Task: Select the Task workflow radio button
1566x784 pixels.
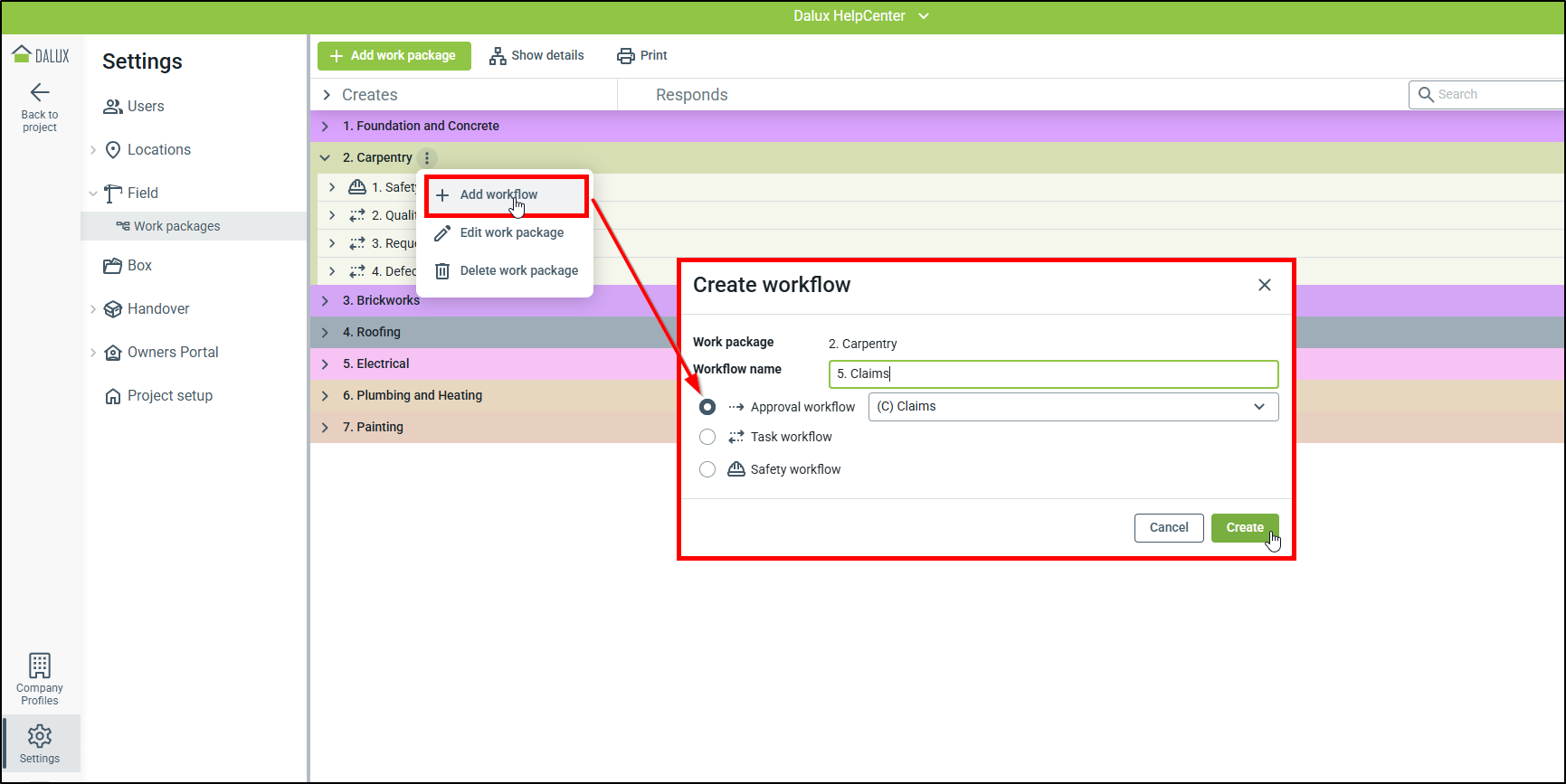Action: click(707, 437)
